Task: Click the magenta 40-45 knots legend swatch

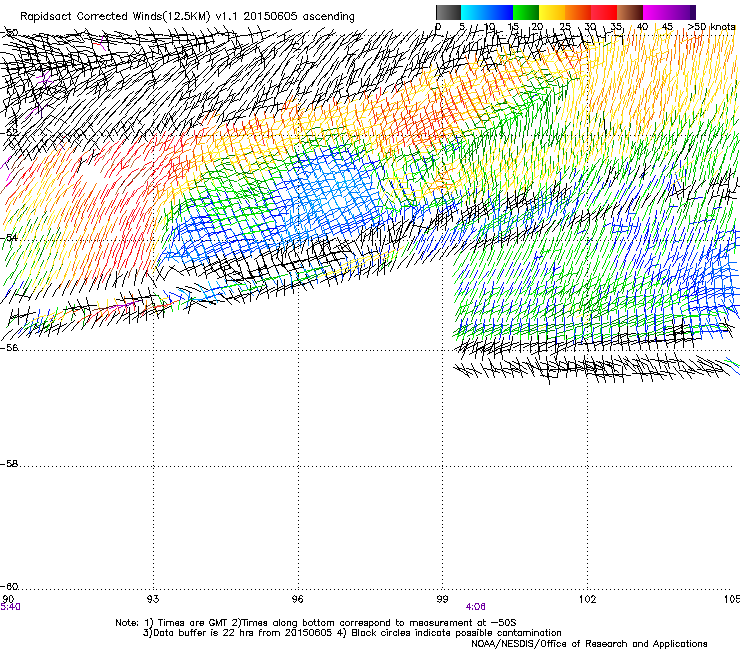Action: pos(656,12)
